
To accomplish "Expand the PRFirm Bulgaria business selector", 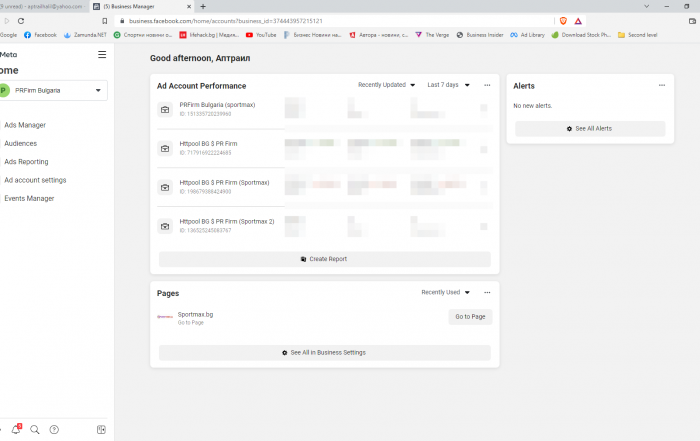I will [x=54, y=90].
